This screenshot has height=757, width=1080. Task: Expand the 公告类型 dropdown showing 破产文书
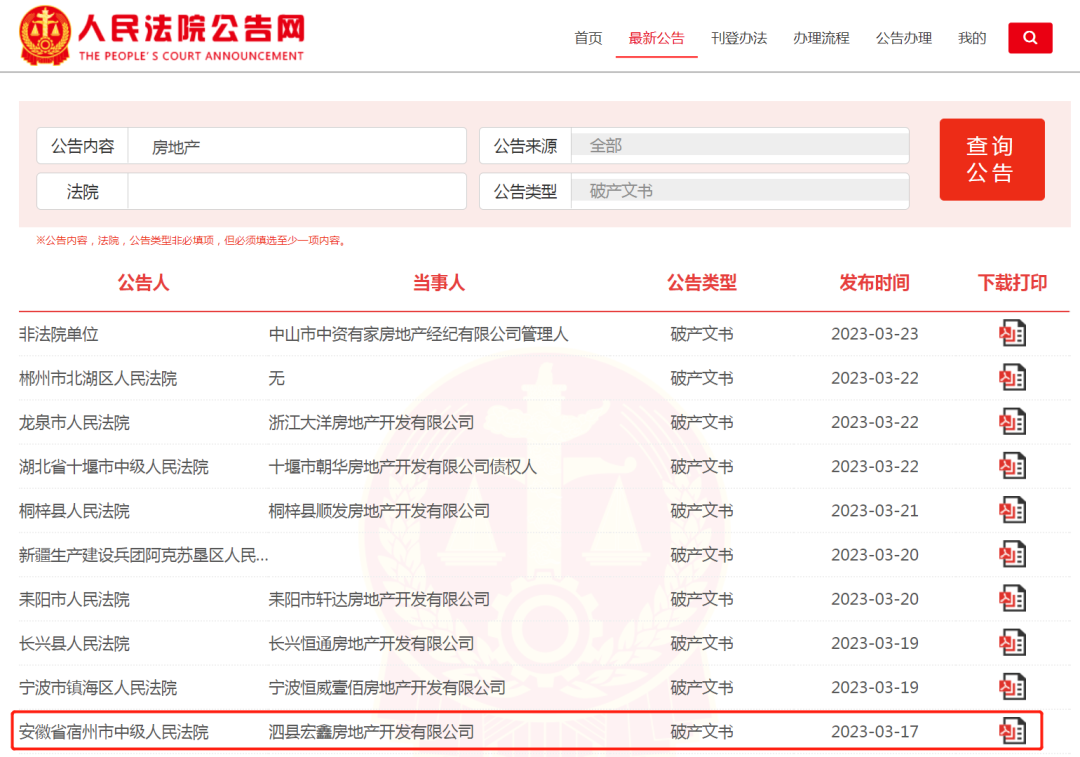(x=740, y=191)
